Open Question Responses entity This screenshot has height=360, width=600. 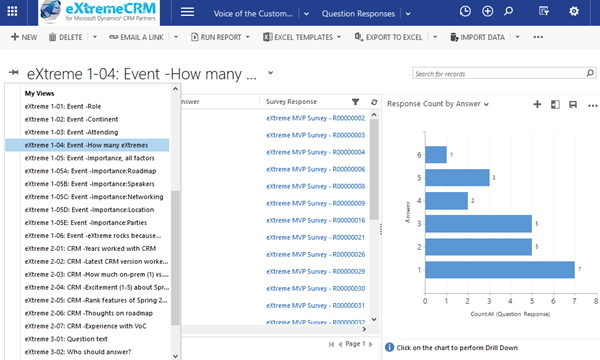pyautogui.click(x=358, y=14)
